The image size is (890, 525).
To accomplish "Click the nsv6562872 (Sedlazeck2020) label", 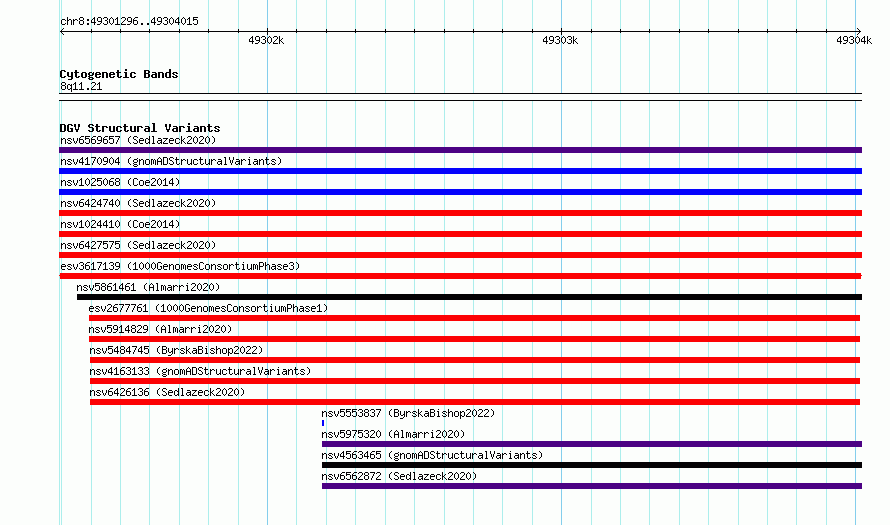I will coord(399,476).
